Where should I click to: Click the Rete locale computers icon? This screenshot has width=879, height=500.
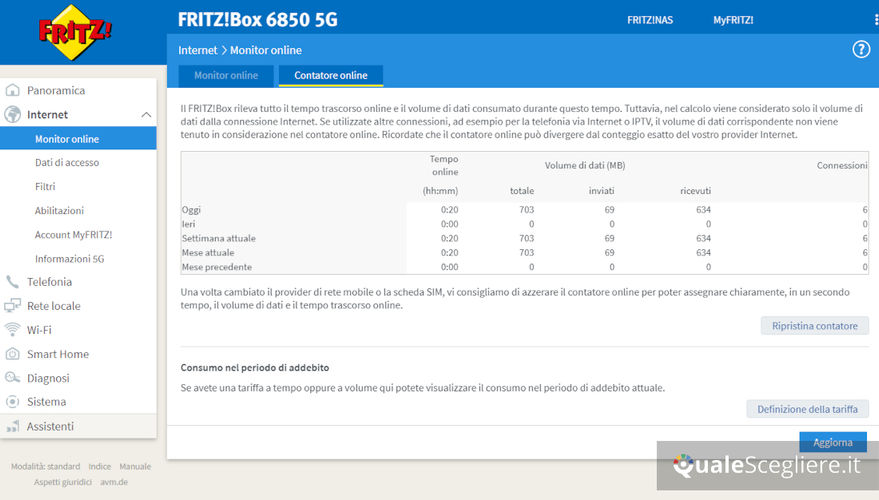point(12,306)
